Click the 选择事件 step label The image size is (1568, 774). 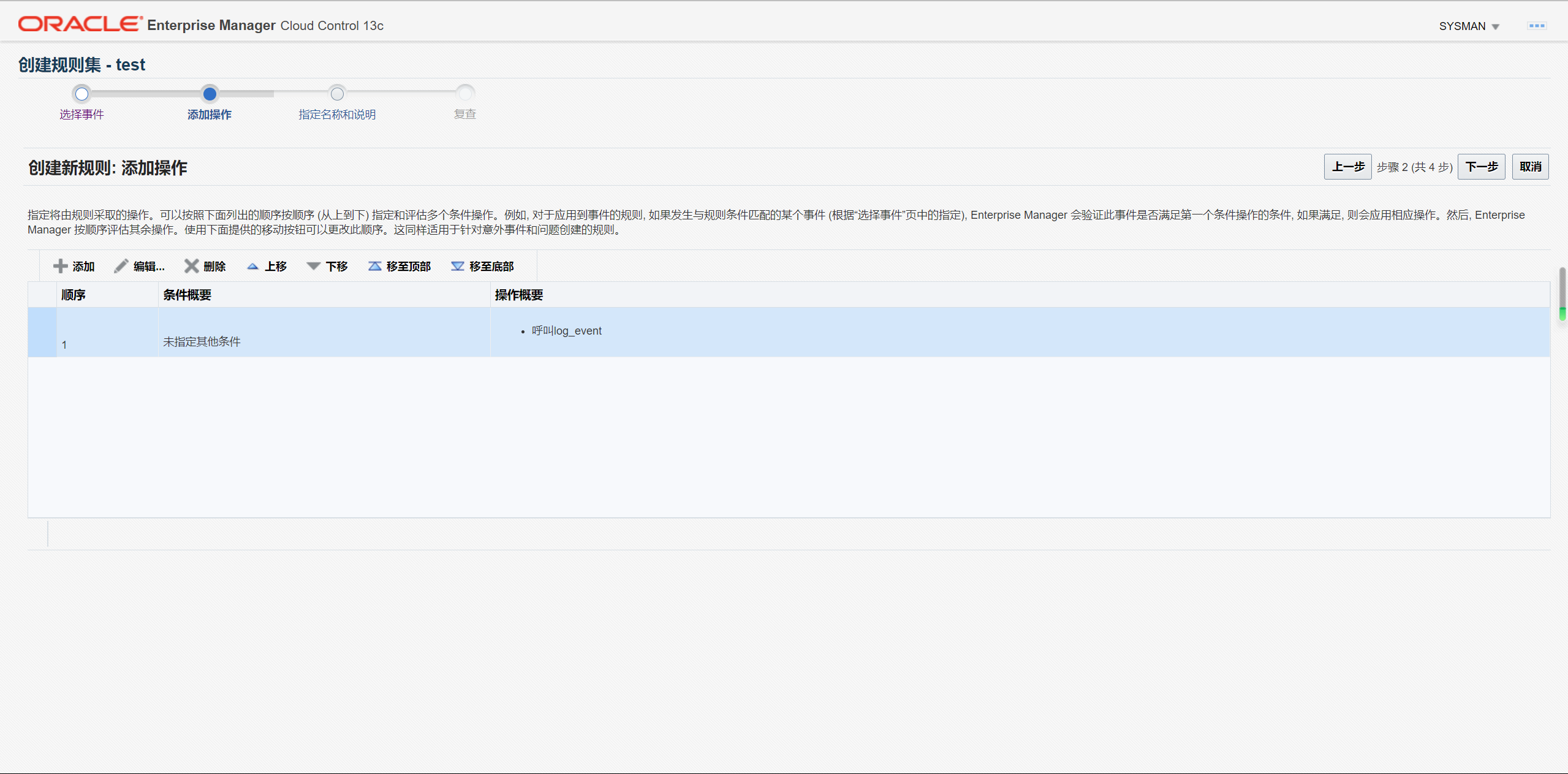(81, 115)
